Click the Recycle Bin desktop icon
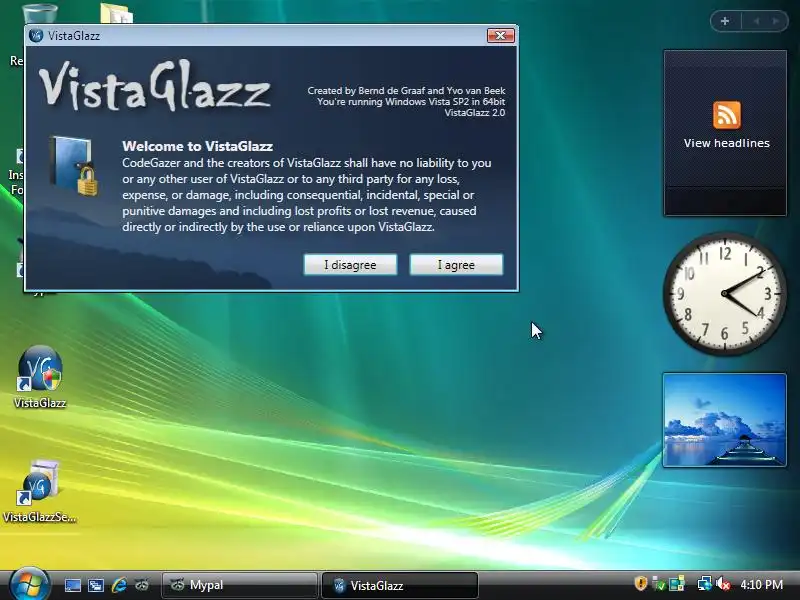The width and height of the screenshot is (800, 600). [x=38, y=13]
